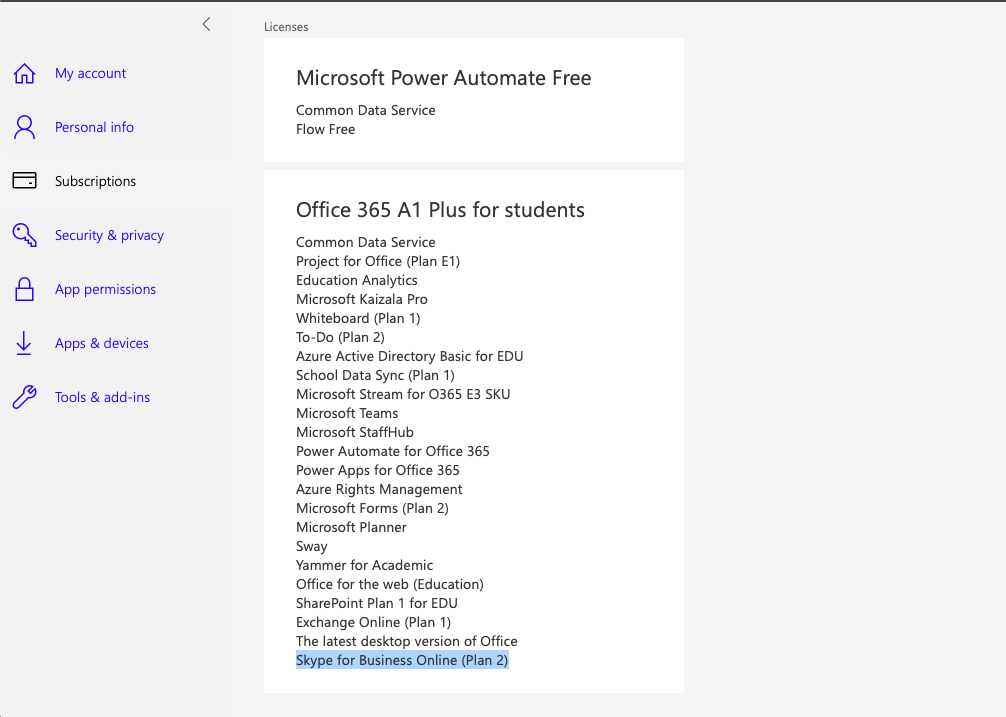Screen dimensions: 1006x717
Task: Collapse the sidebar with the left chevron
Action: 207,24
